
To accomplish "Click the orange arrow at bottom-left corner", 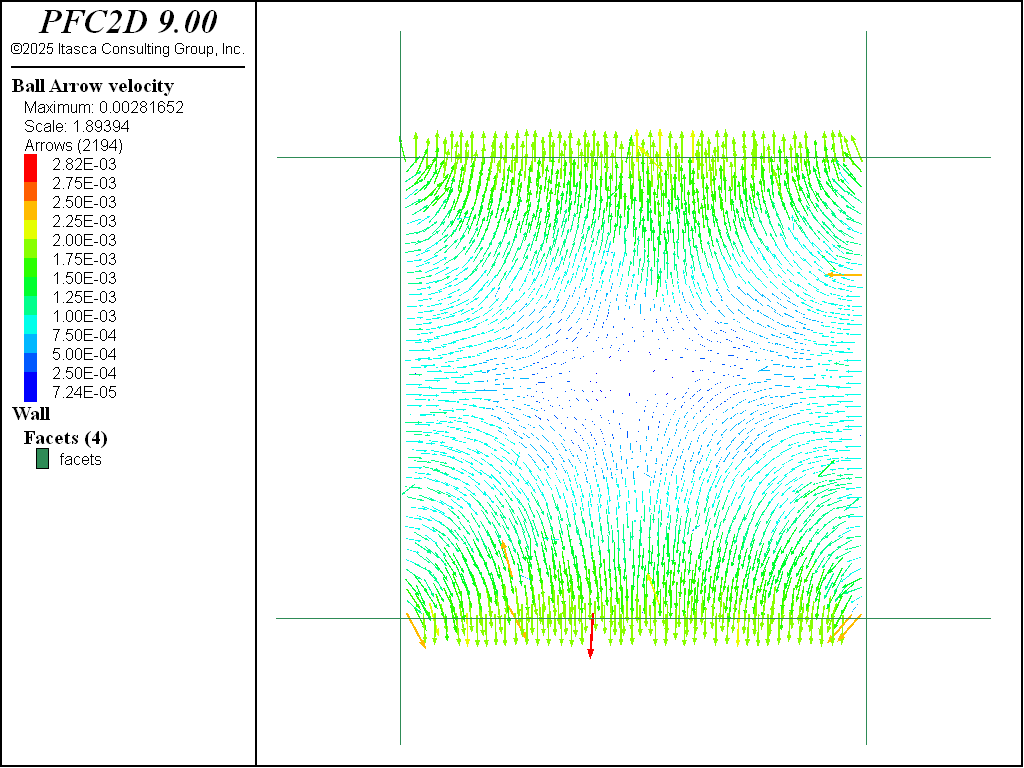I will [x=415, y=631].
